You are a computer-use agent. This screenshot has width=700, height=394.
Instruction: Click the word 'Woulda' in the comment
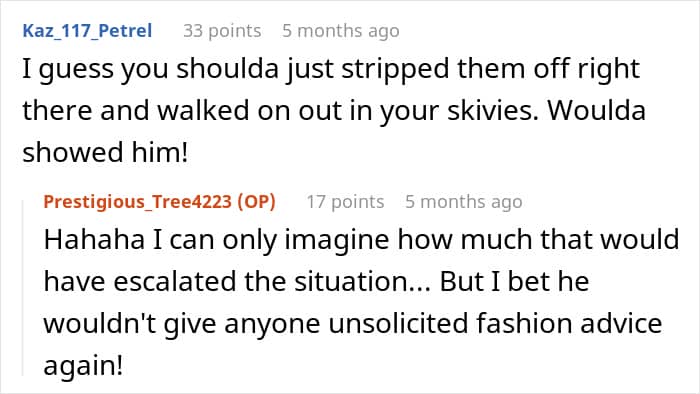[x=596, y=111]
